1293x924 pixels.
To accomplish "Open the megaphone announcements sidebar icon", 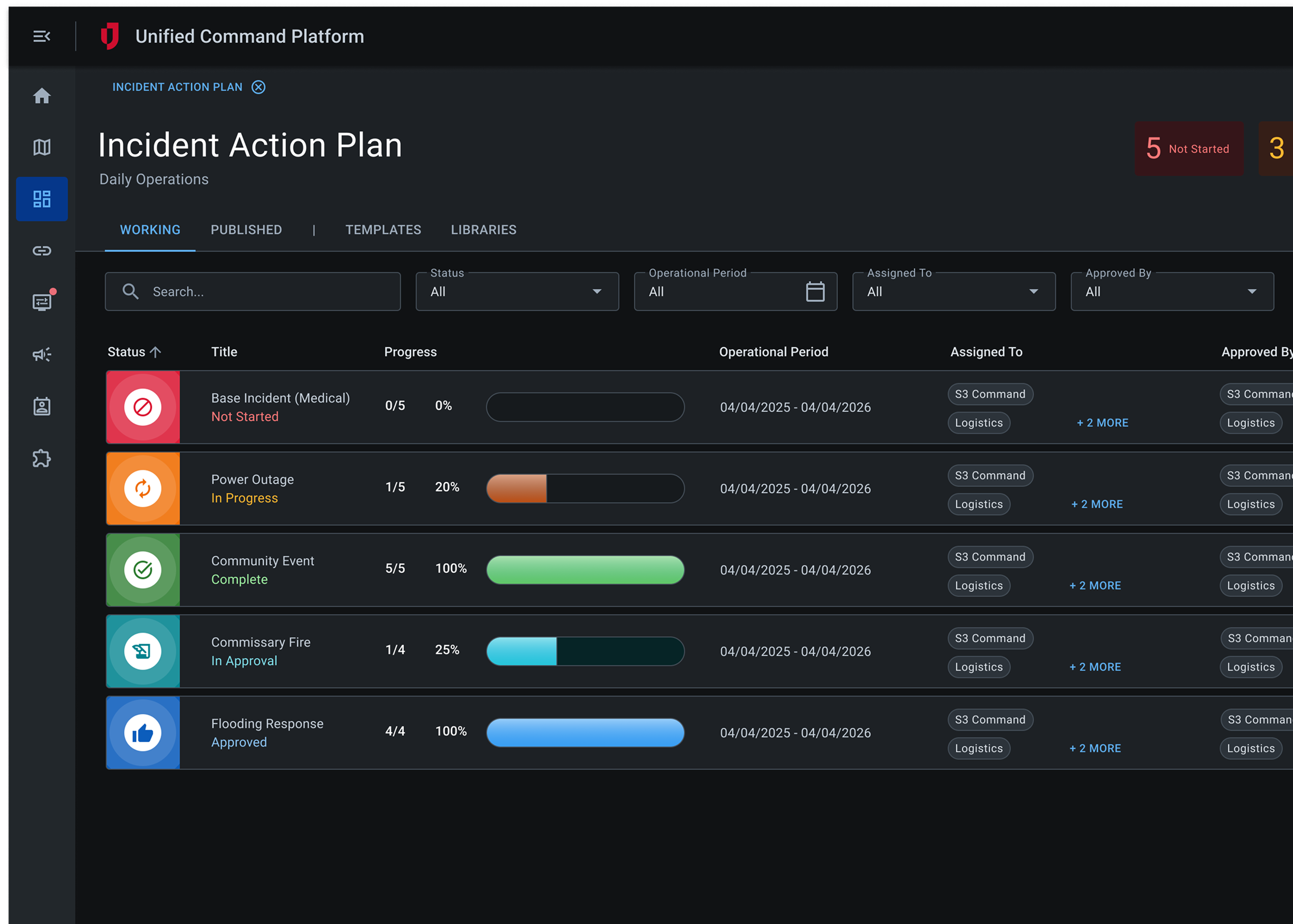I will [42, 355].
